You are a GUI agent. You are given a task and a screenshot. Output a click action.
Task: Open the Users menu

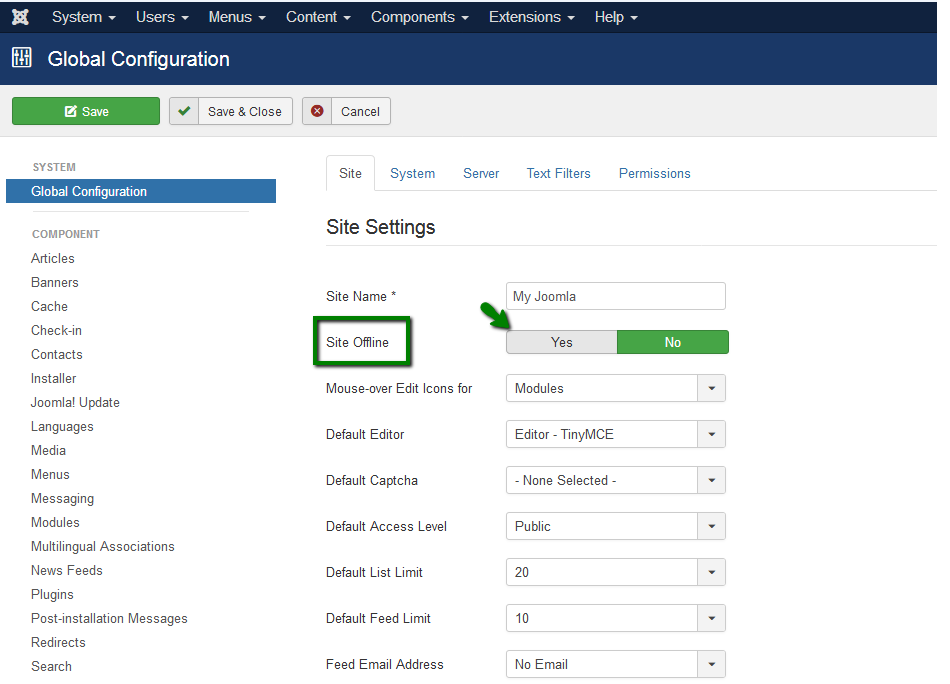162,17
